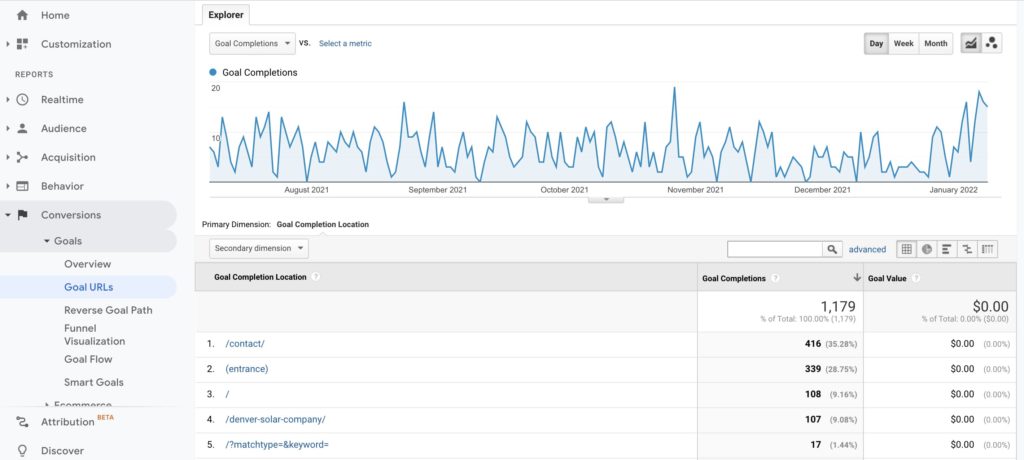This screenshot has height=460, width=1024.
Task: Click the 1,179 total goal completions value
Action: point(838,306)
